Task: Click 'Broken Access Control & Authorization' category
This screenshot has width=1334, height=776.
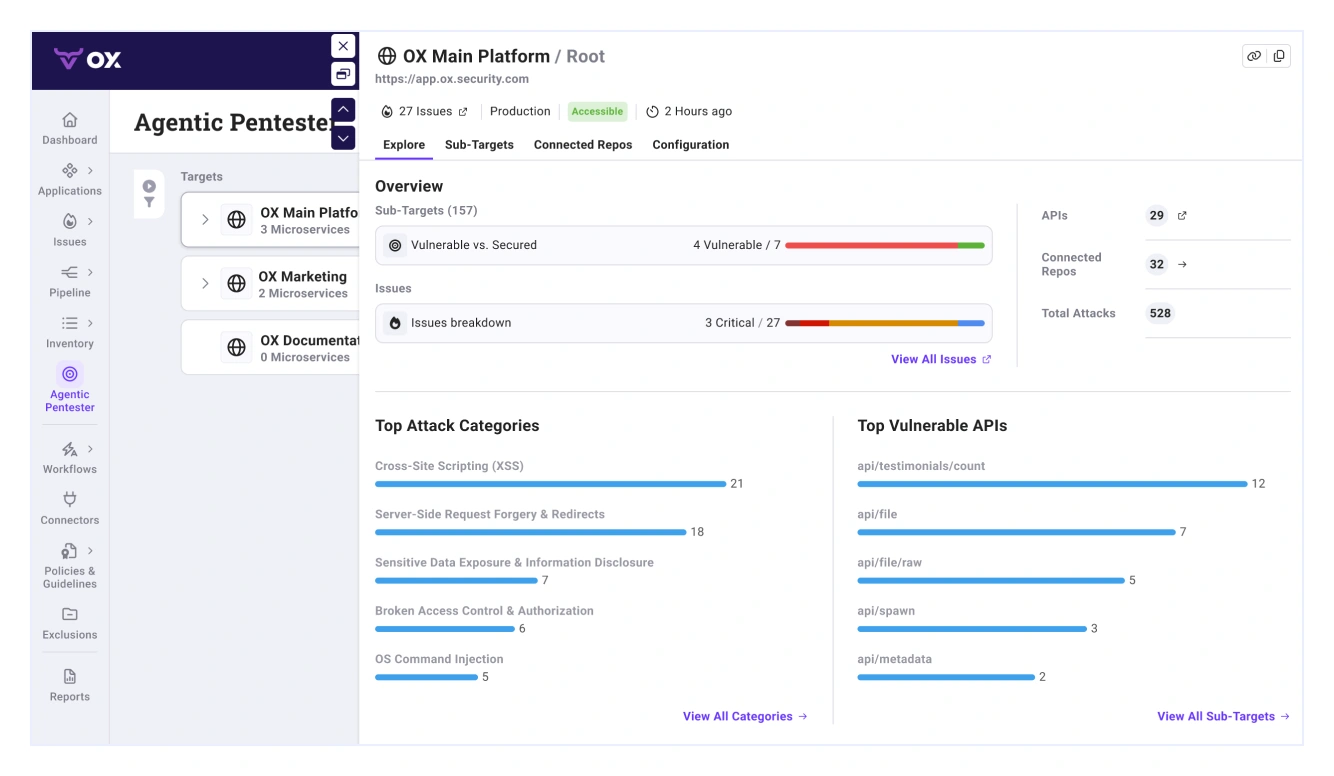Action: point(484,611)
